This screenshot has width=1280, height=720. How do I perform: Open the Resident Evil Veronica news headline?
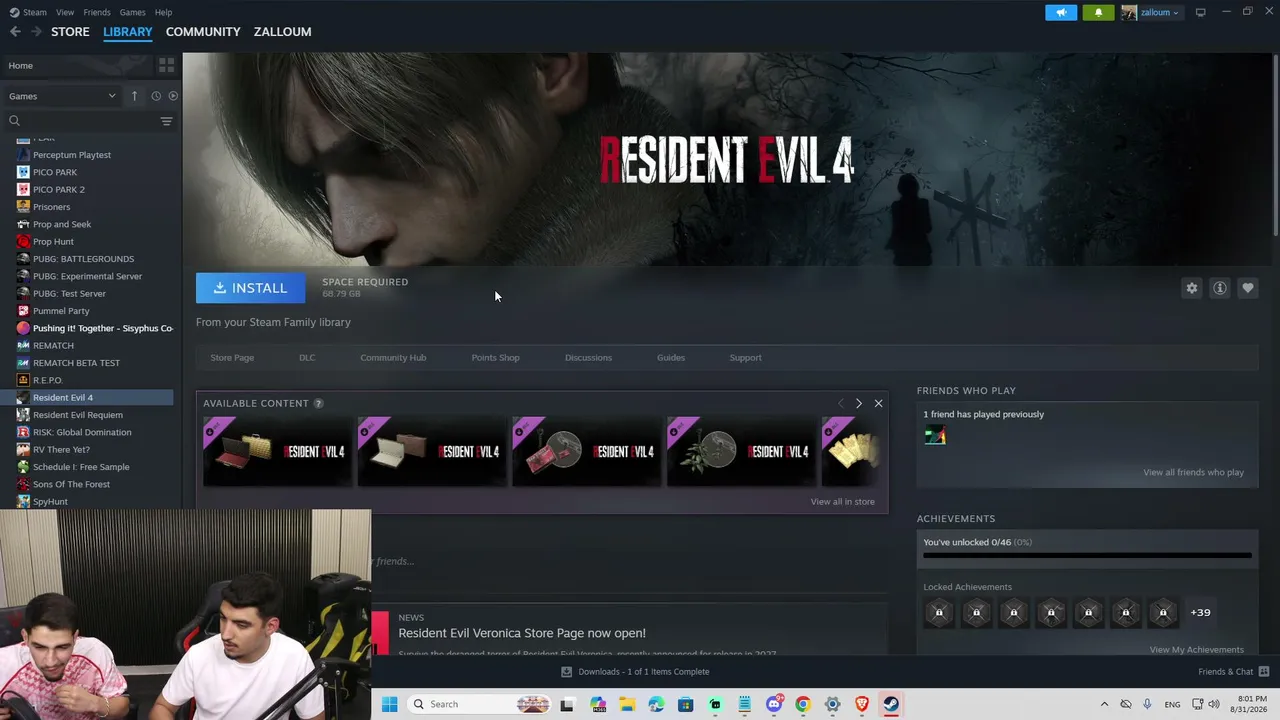(x=522, y=633)
